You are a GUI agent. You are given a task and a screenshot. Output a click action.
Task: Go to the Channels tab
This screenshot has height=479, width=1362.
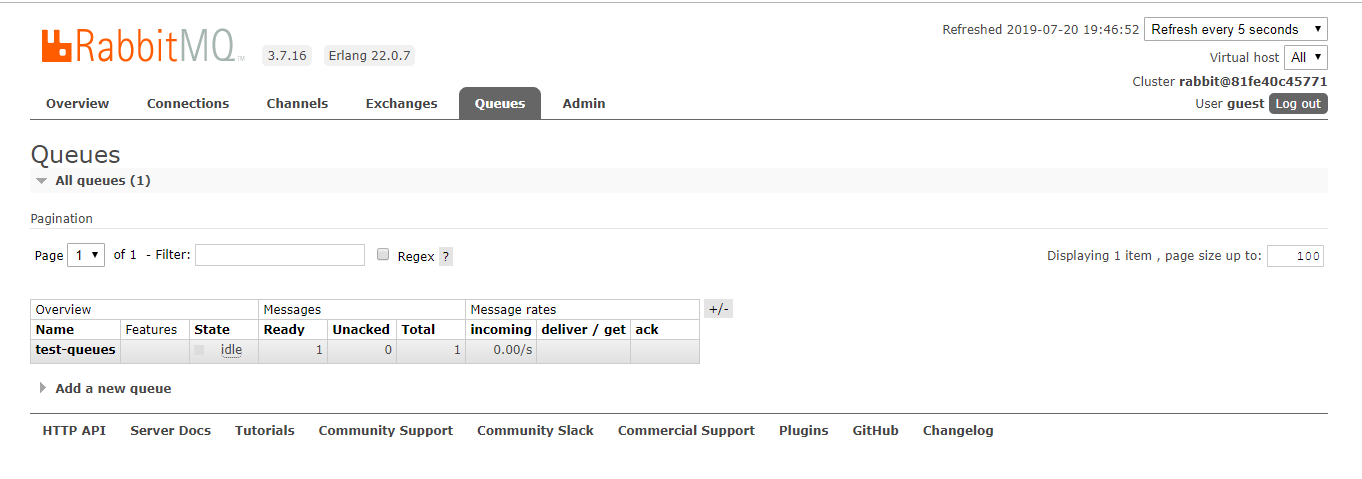click(297, 104)
